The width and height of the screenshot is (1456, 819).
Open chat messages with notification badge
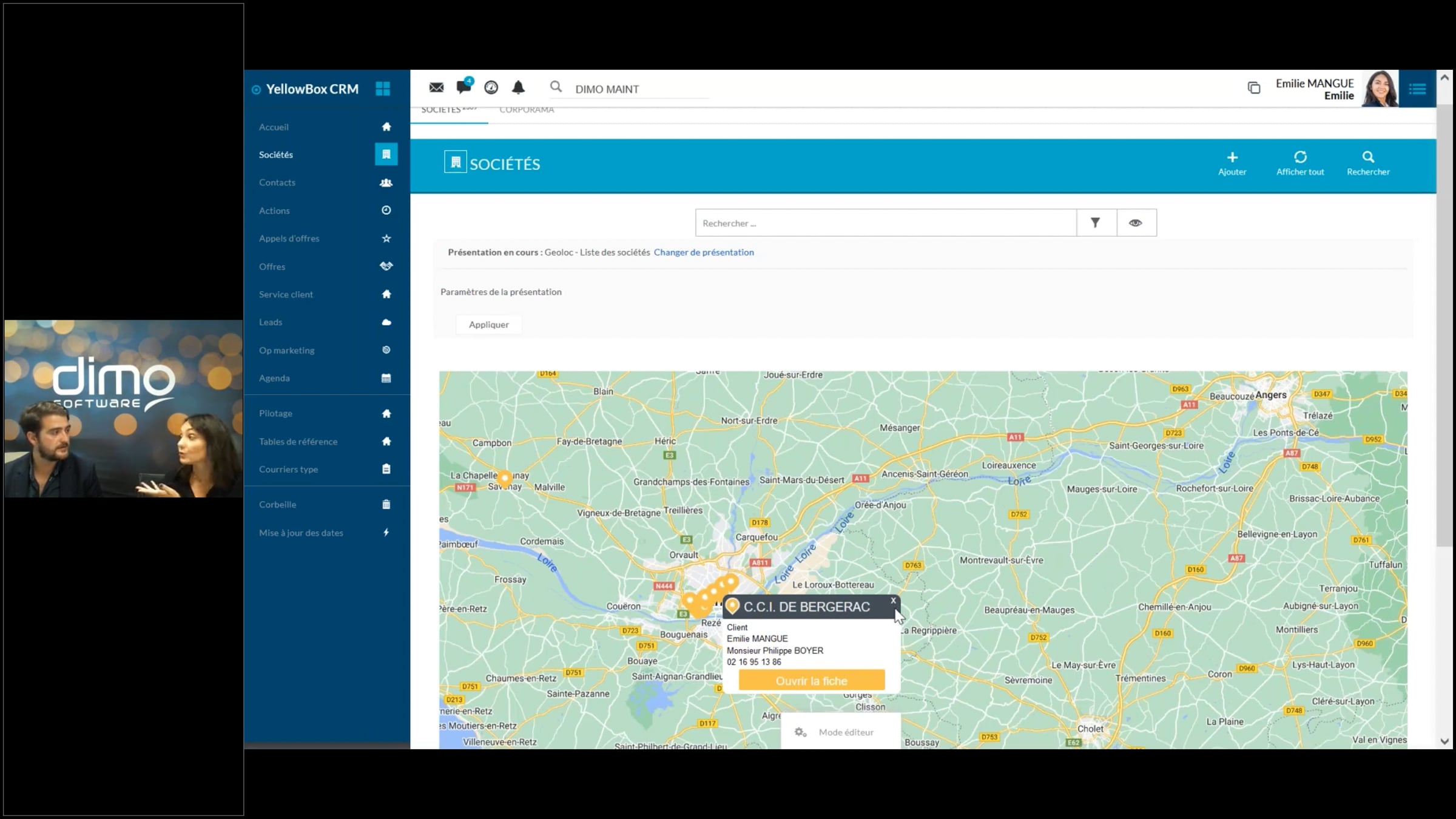click(x=464, y=87)
